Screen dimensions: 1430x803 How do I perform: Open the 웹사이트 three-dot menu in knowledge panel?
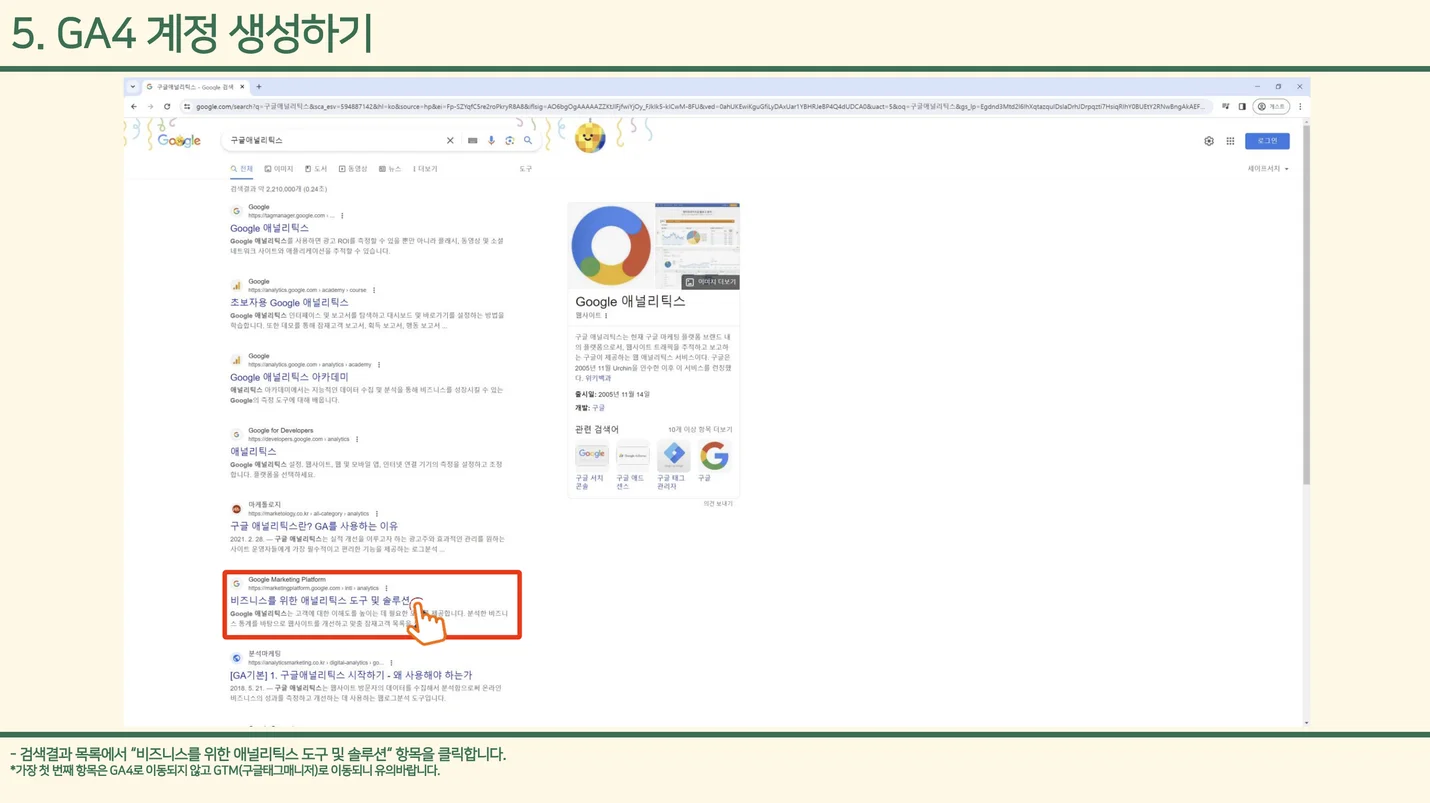tap(606, 316)
